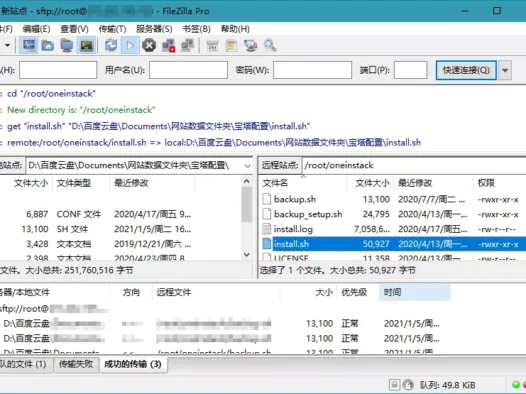Screen dimensions: 526x394
Task: Sort remote files by 文件大小 column
Action: 371,183
